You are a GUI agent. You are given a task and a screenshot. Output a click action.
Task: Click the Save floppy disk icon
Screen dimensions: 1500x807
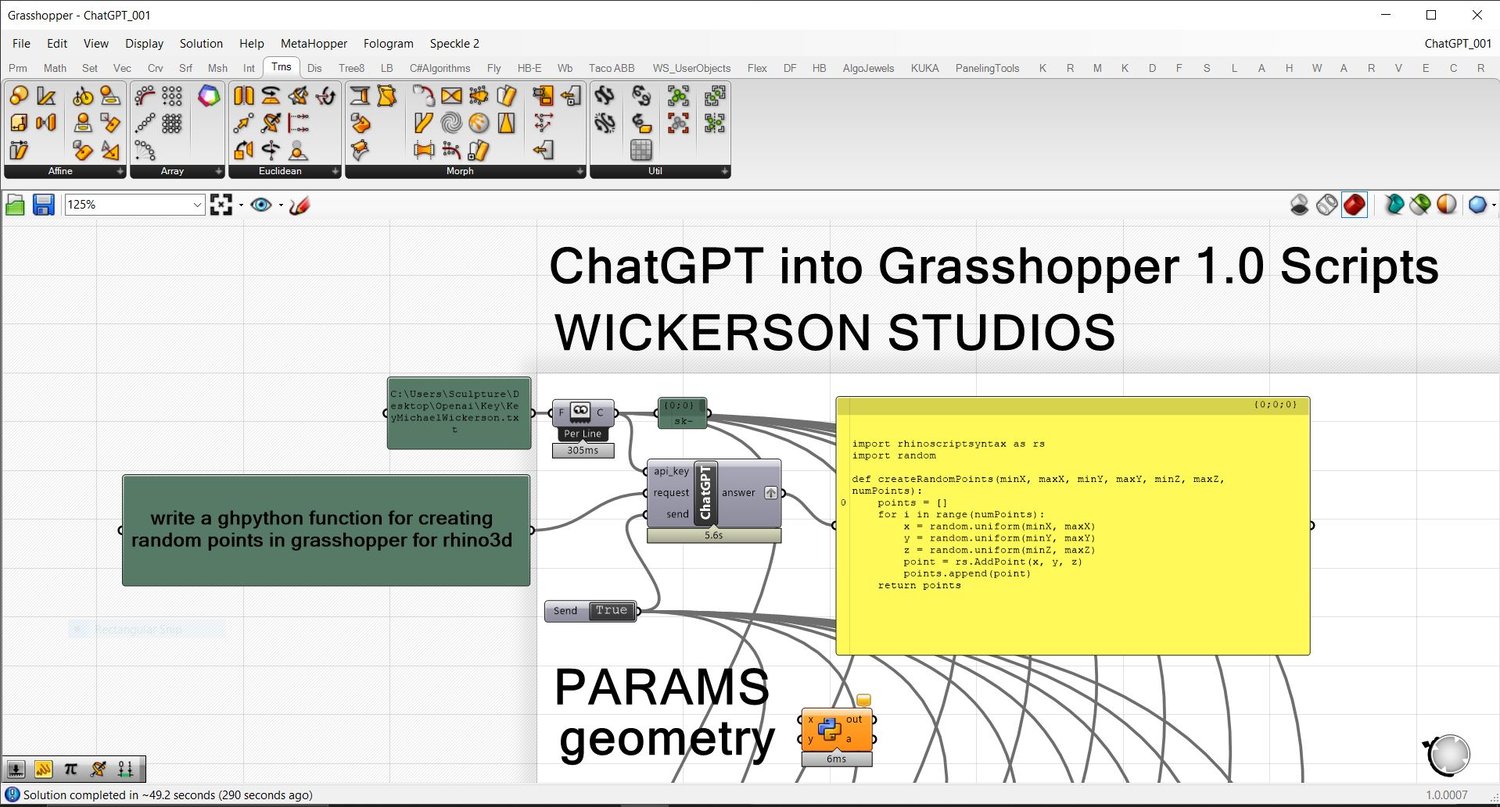point(44,205)
